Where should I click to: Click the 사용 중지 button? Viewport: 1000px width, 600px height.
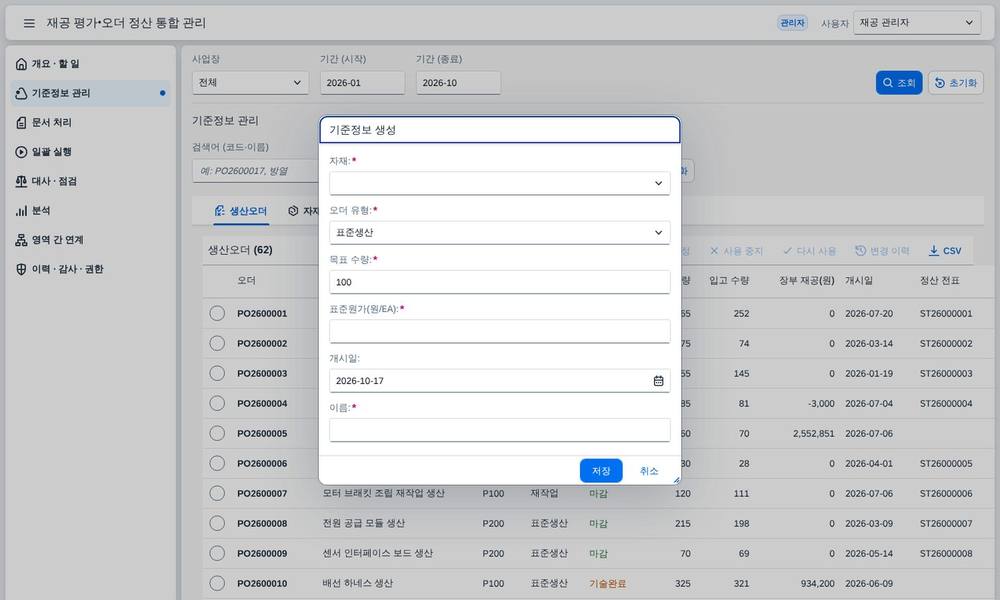click(737, 251)
